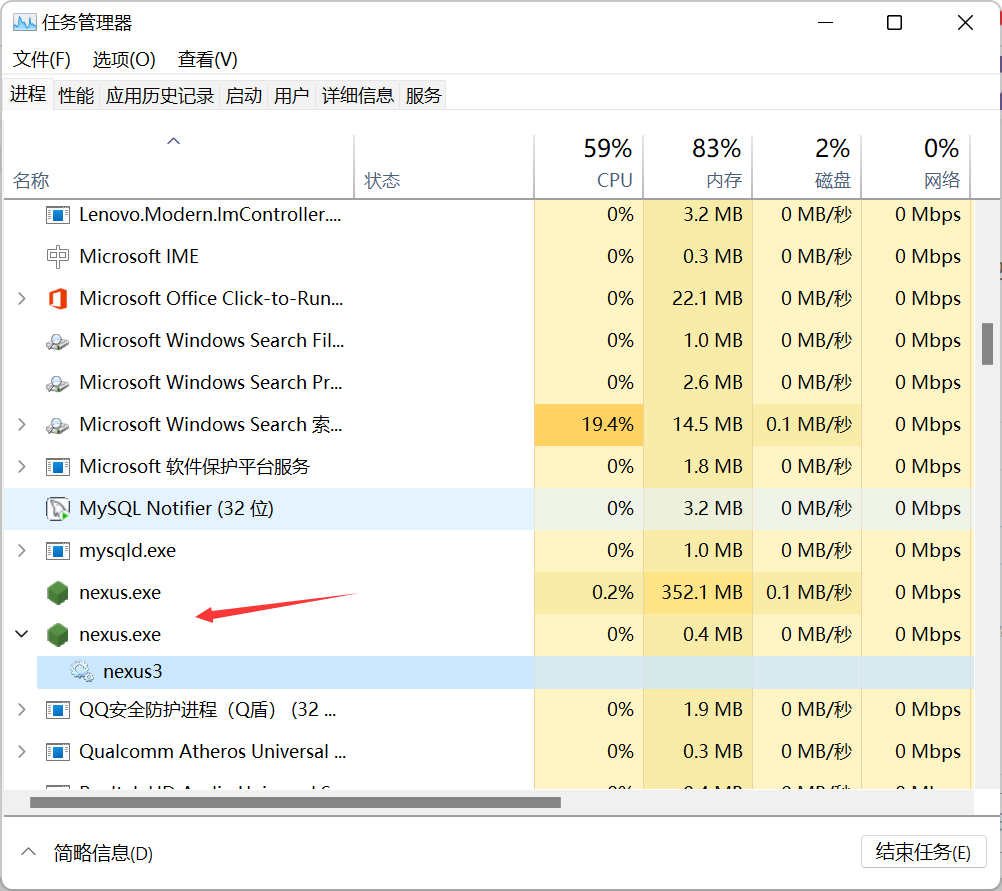The width and height of the screenshot is (1002, 891).
Task: Select the 进程 tab
Action: (x=28, y=95)
